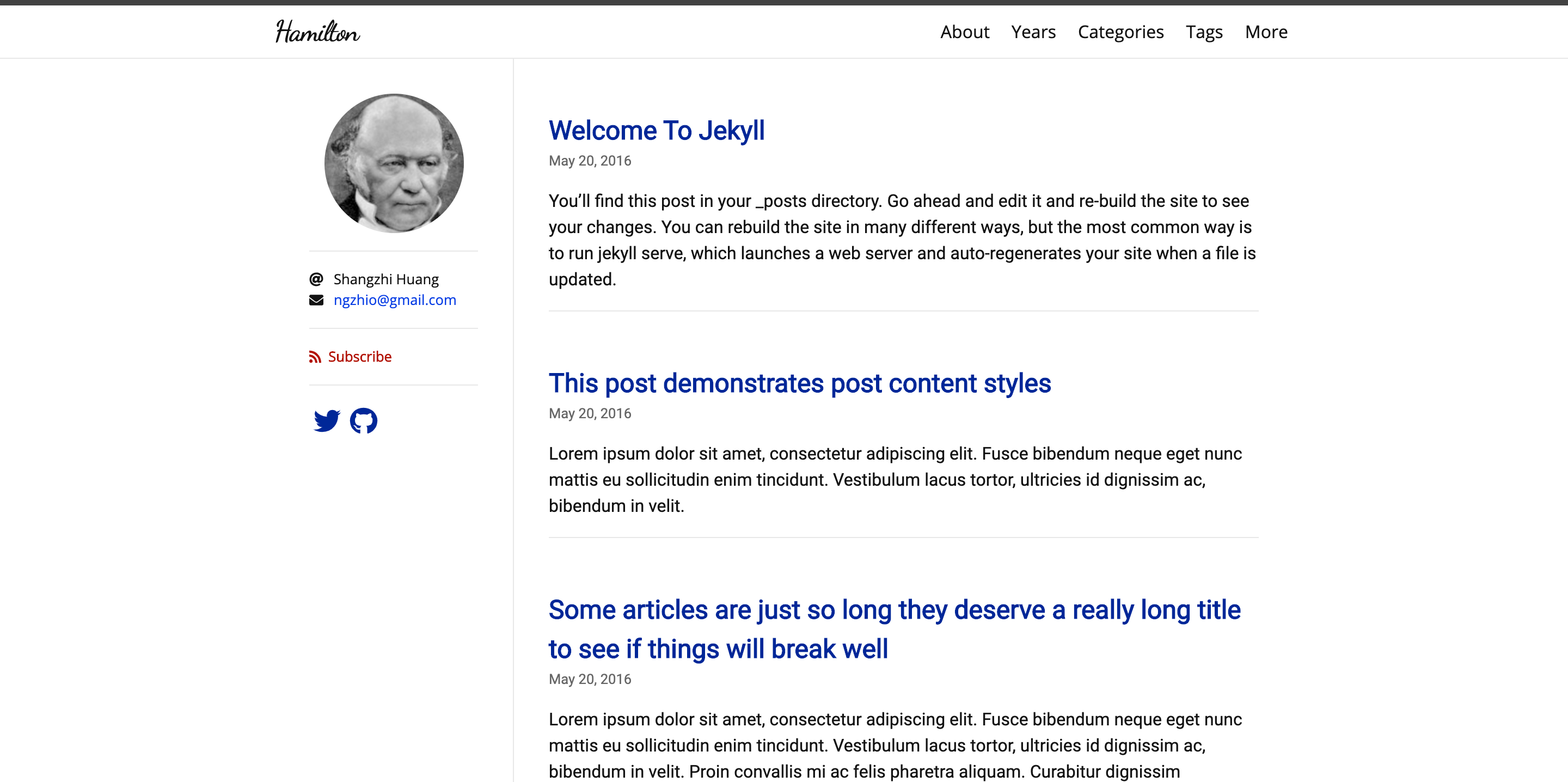Open the Welcome To Jekyll post
The width and height of the screenshot is (1568, 782).
click(656, 131)
